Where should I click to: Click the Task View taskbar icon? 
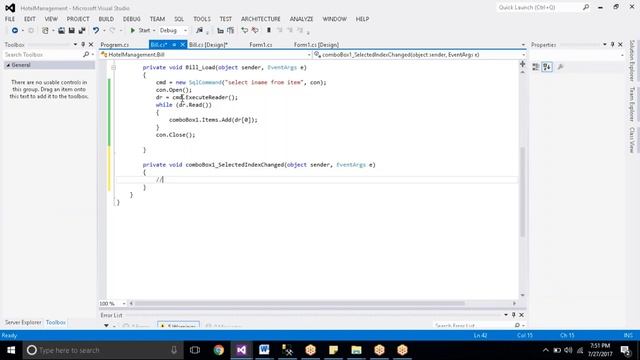(x=195, y=350)
